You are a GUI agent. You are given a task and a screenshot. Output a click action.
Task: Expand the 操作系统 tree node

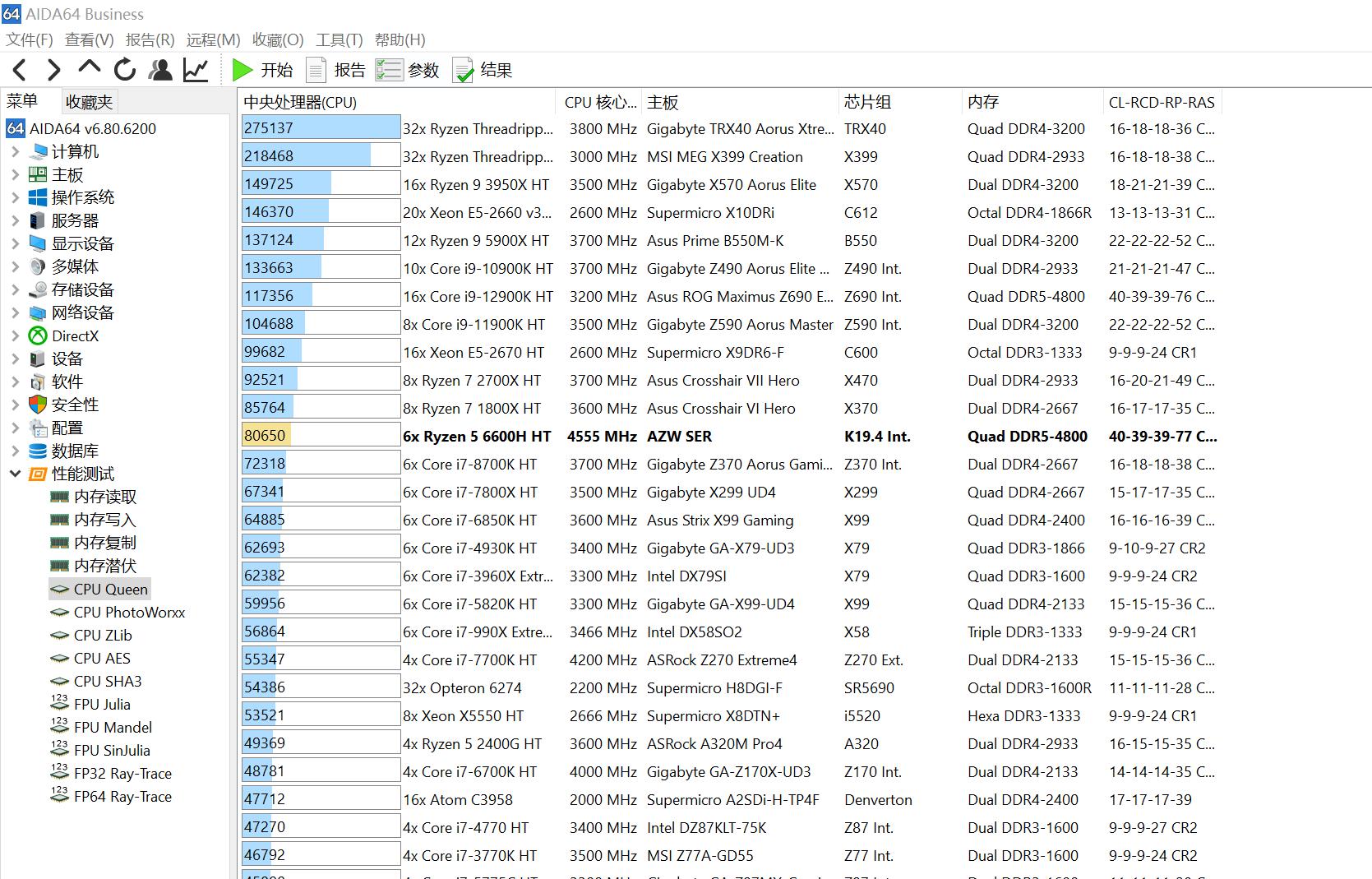coord(15,197)
